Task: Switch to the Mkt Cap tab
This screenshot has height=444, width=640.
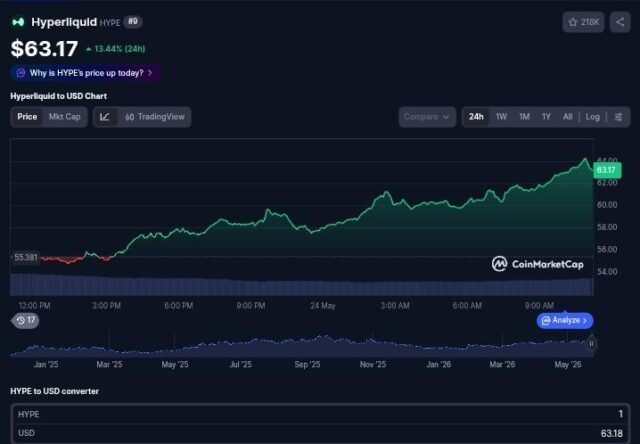Action: pos(64,117)
